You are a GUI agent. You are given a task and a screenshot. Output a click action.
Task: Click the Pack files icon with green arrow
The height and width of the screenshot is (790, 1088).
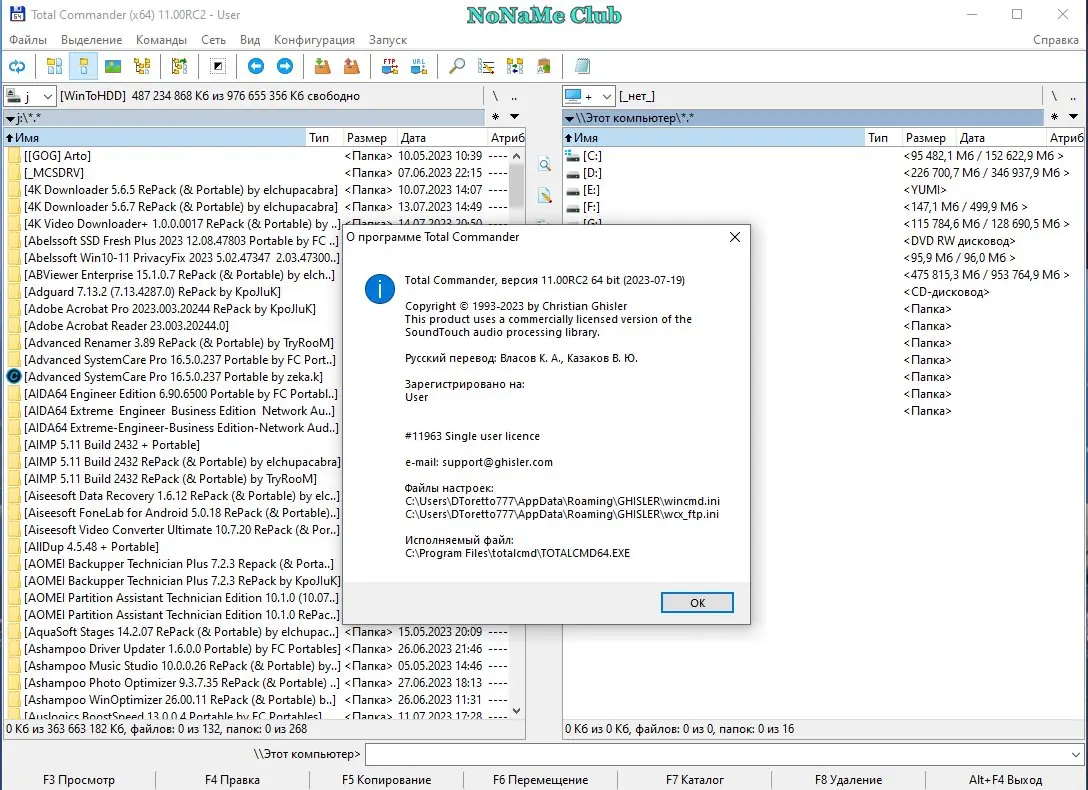tap(322, 67)
